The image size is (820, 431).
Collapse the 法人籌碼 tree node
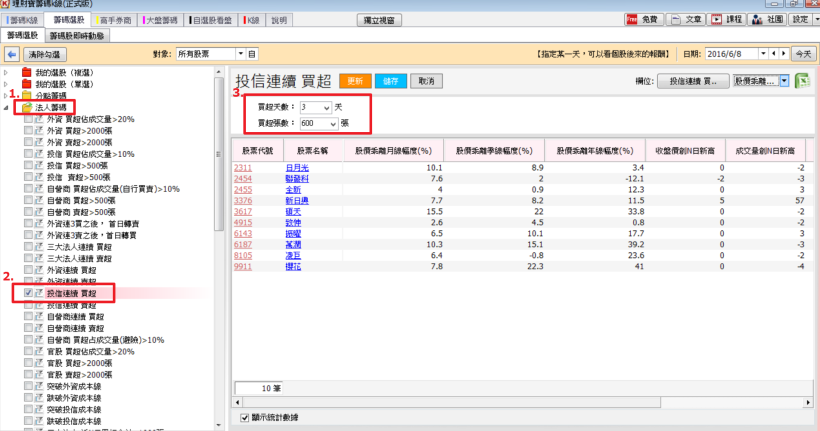6,107
